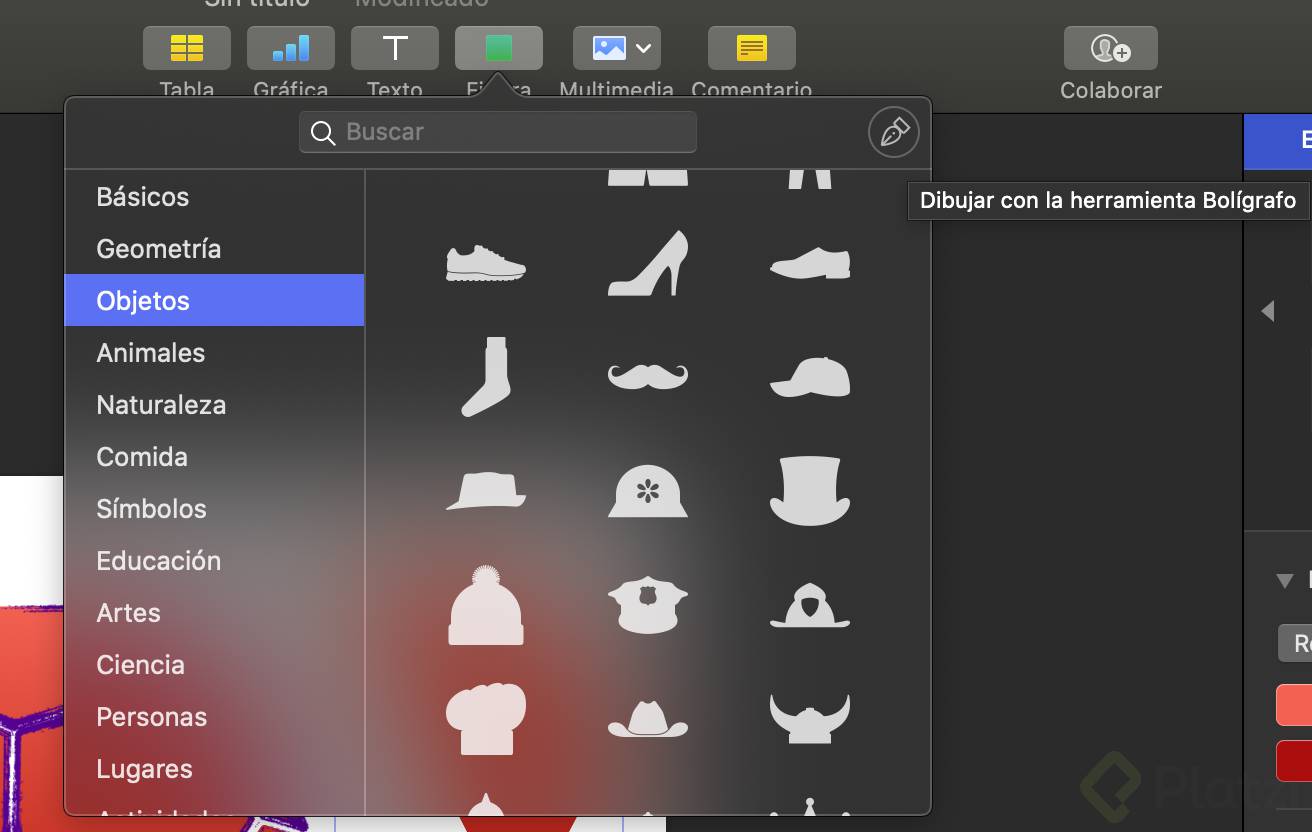Insert the high heel shoe shape

(x=648, y=263)
